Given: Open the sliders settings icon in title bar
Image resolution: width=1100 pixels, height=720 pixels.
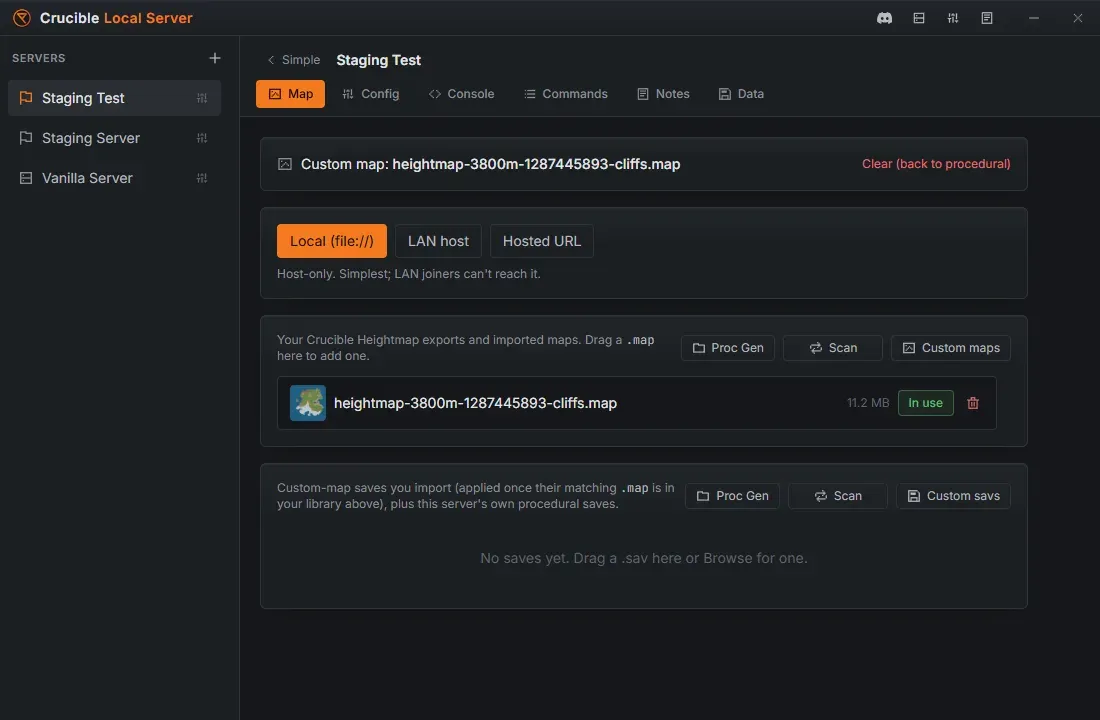Looking at the screenshot, I should tap(952, 18).
